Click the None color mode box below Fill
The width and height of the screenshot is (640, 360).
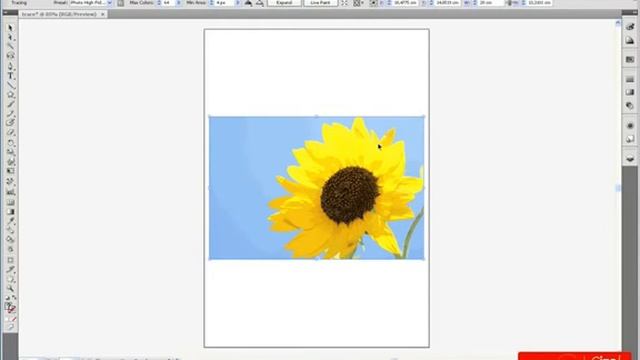[13, 319]
